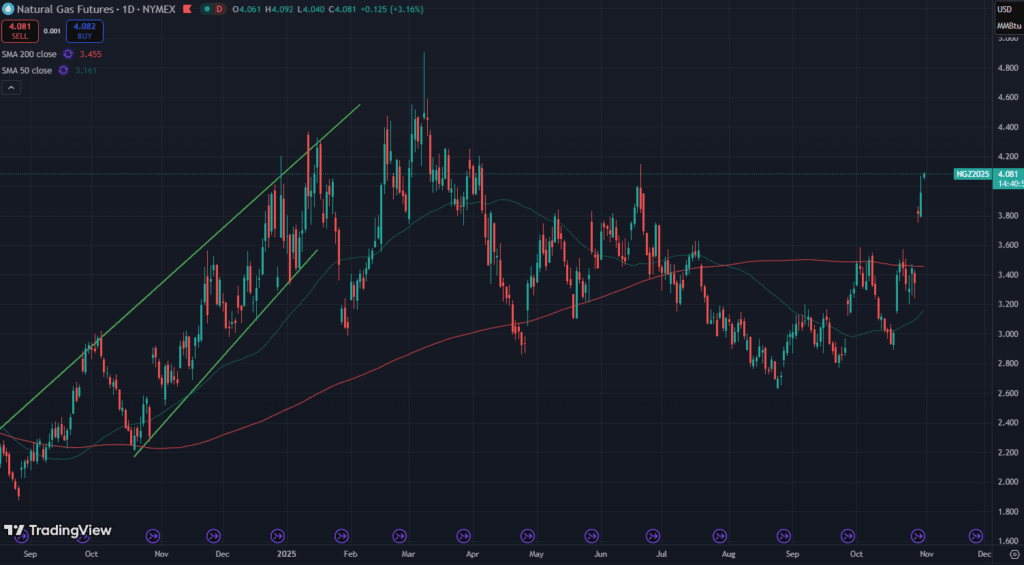Open the TradingView logo link

(x=57, y=531)
